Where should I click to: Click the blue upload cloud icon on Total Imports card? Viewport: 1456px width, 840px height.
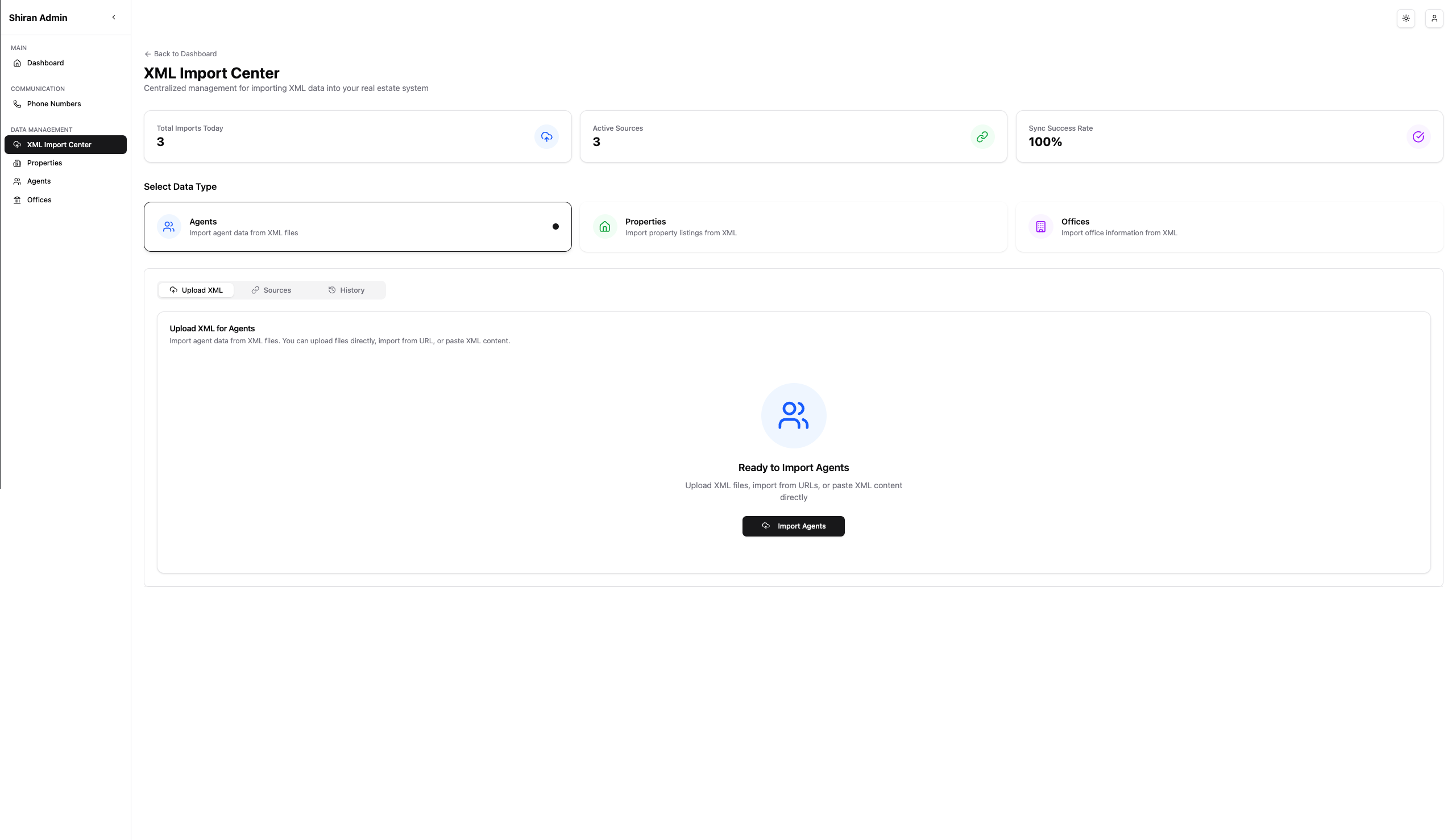pos(546,137)
